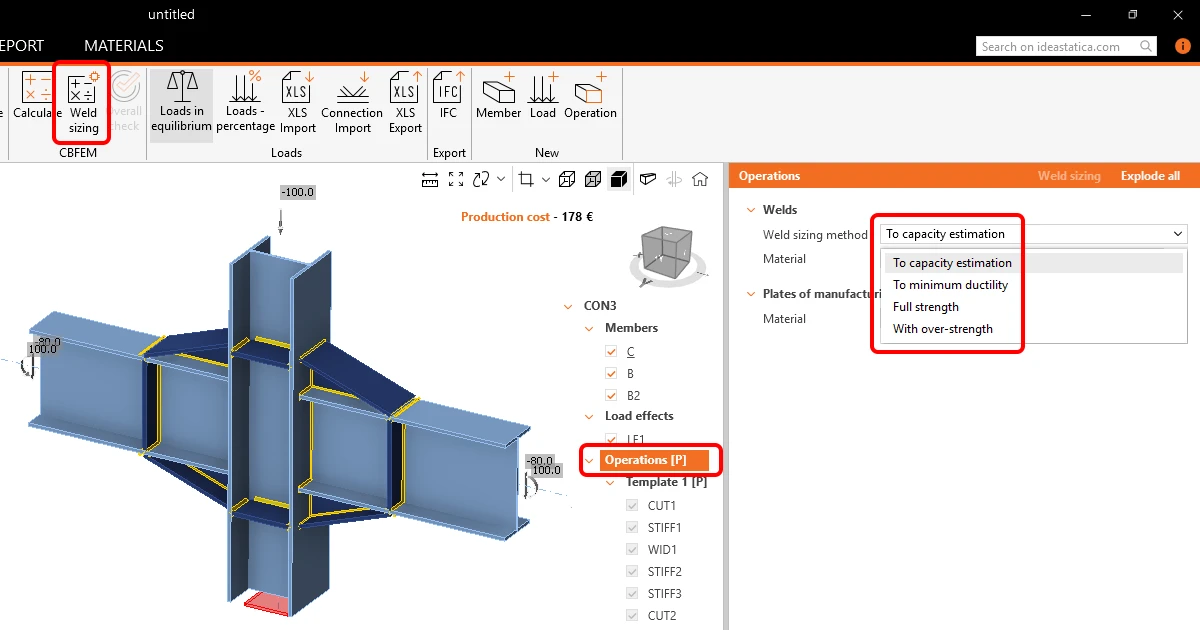Collapse the Welds section
This screenshot has height=630, width=1200.
coord(750,210)
